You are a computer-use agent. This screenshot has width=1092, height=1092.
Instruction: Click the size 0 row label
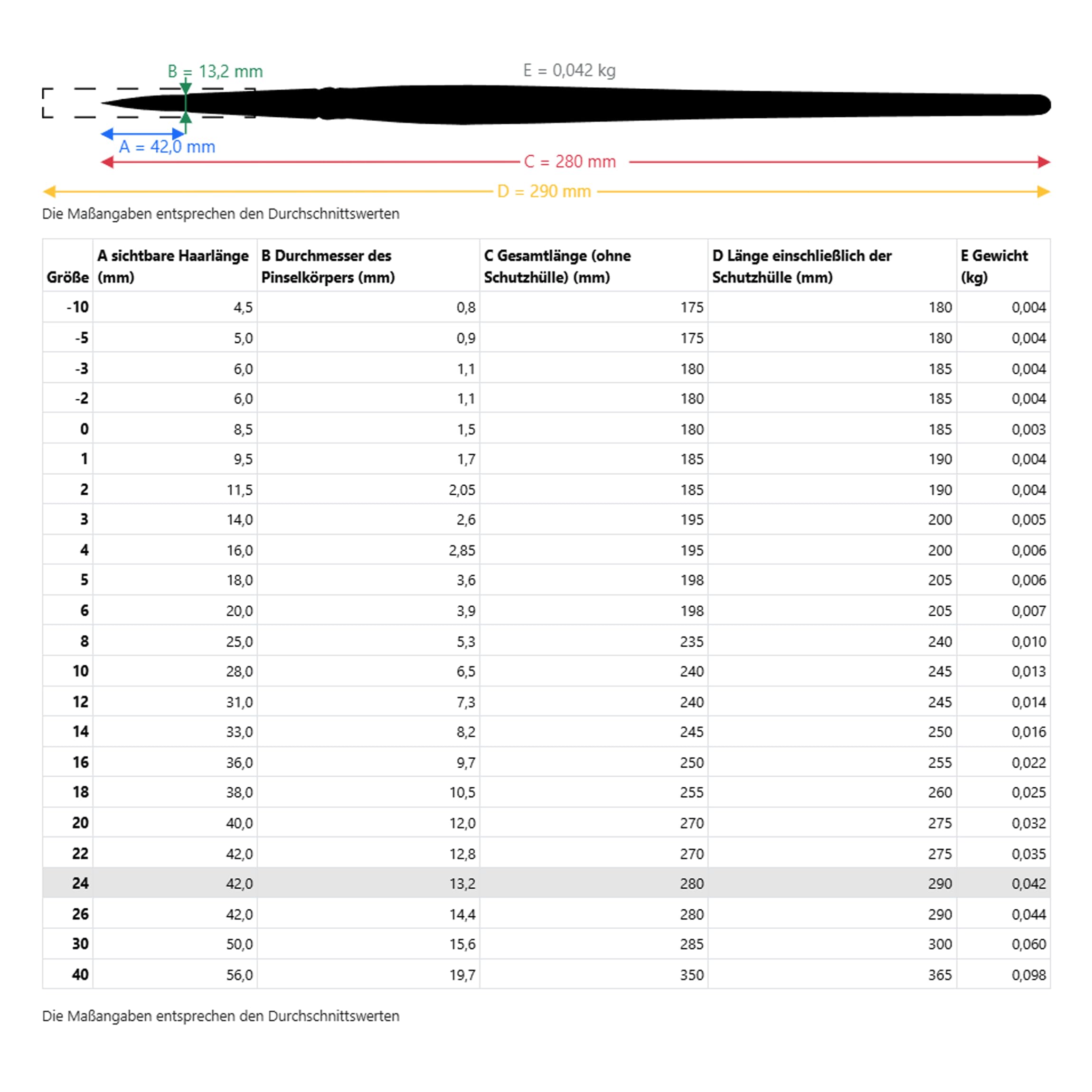click(84, 429)
